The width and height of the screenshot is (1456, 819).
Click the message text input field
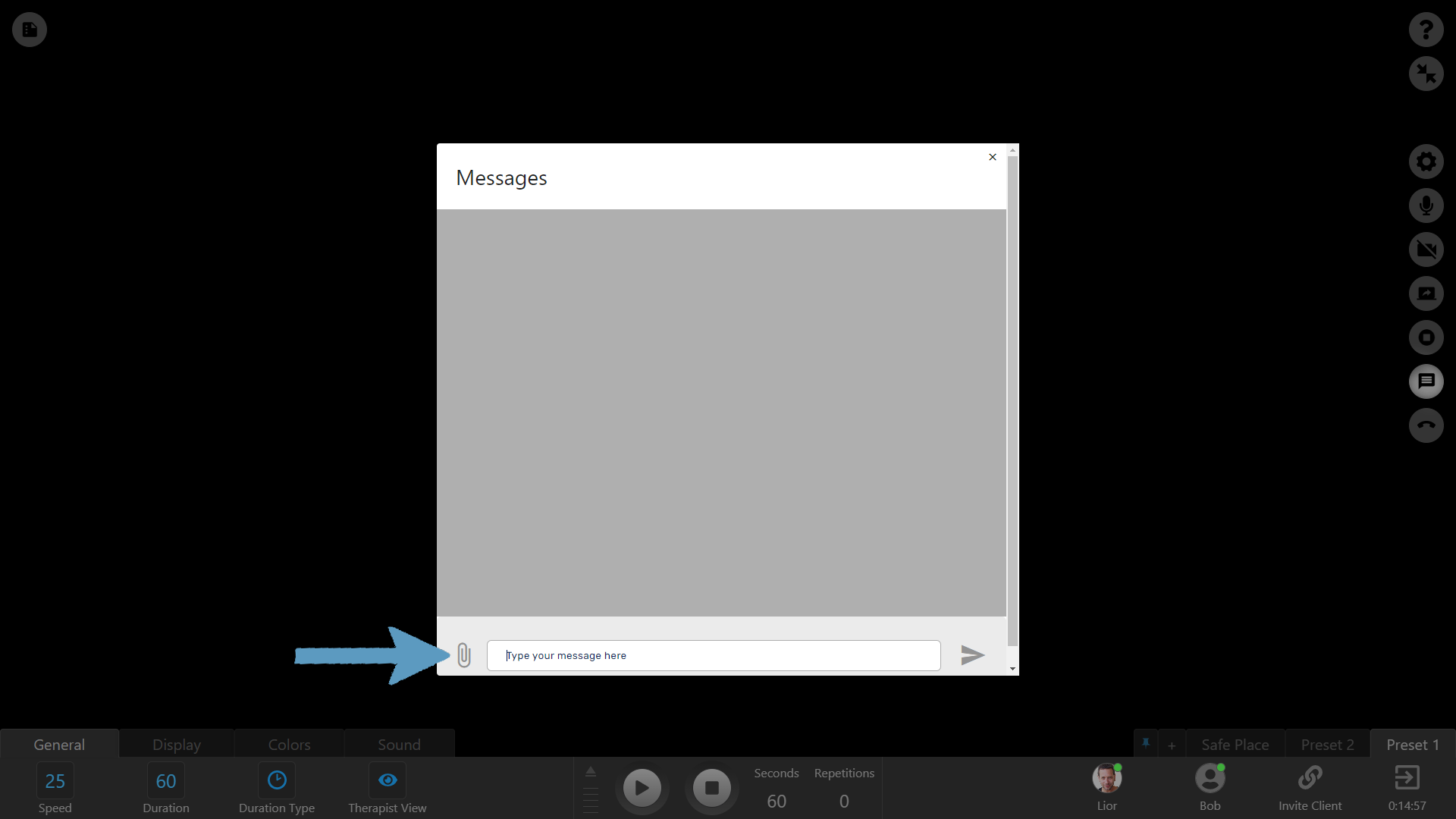click(713, 656)
